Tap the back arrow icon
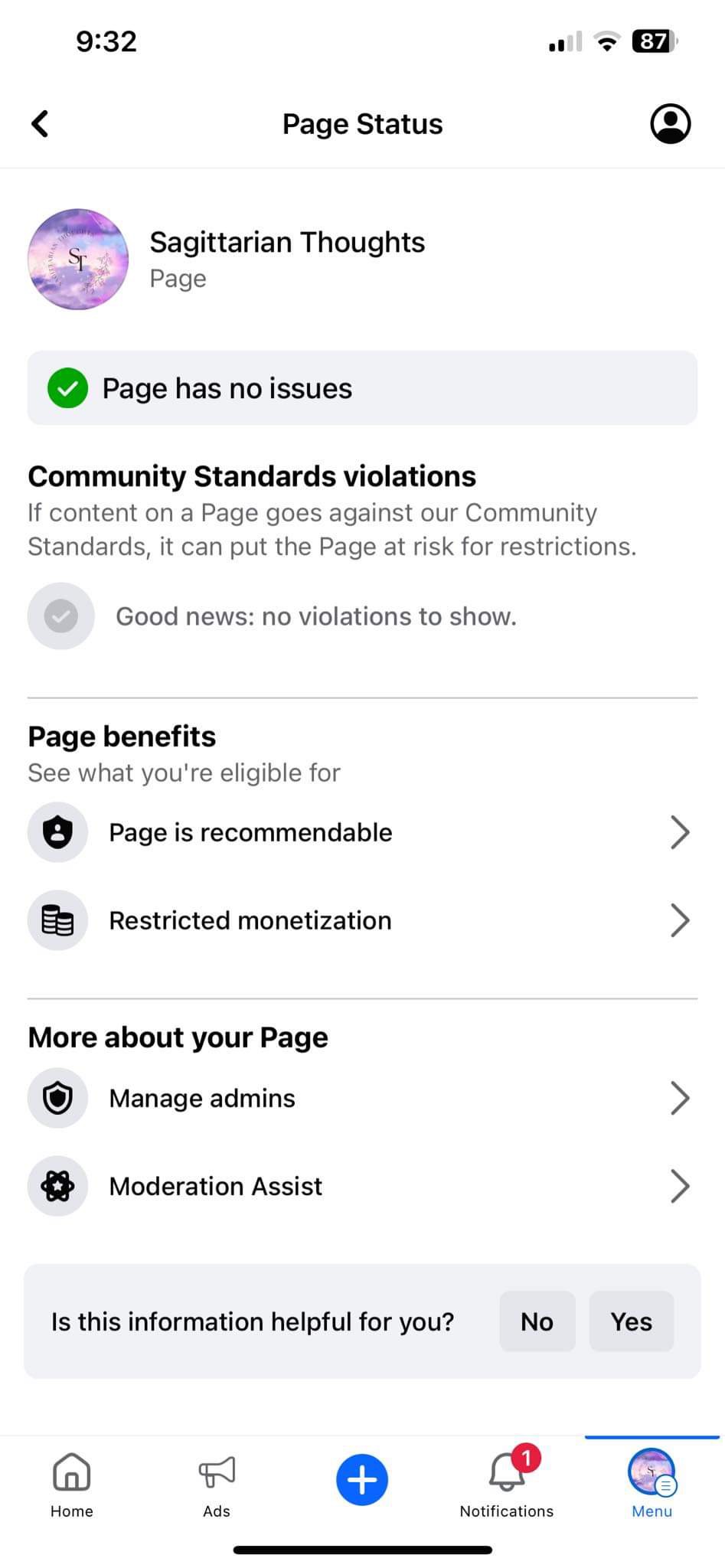Viewport: 725px width, 1568px height. click(40, 124)
